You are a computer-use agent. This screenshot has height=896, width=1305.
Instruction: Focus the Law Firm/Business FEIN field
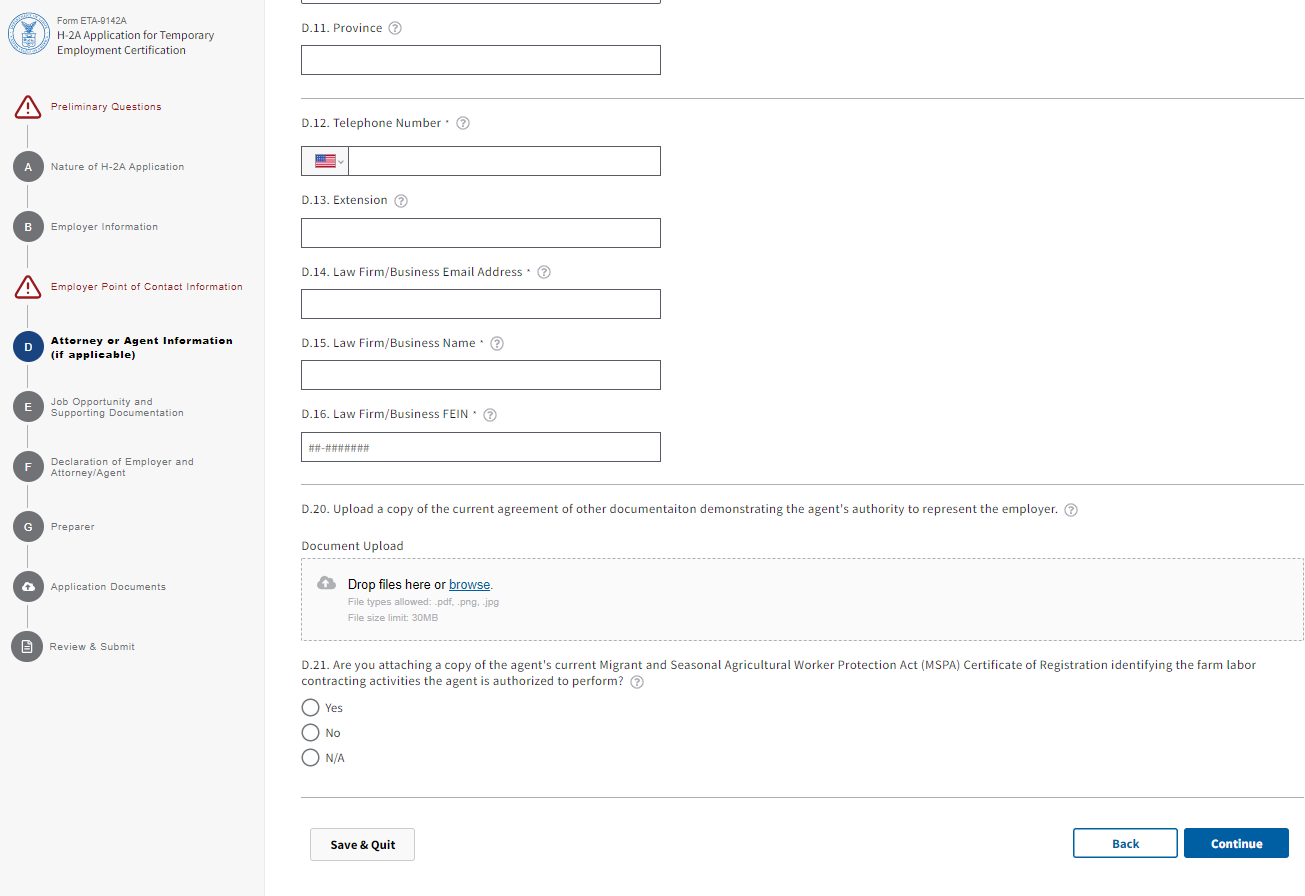(480, 447)
